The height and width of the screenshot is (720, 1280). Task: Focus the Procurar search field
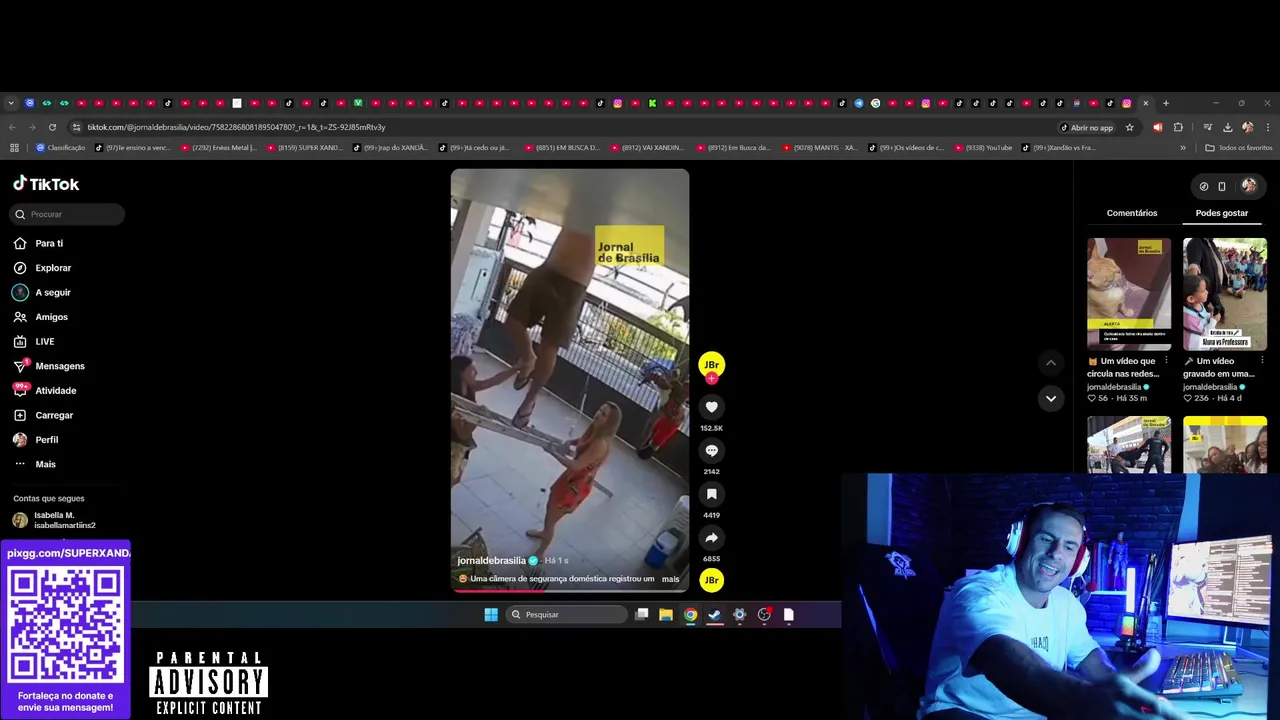click(68, 214)
